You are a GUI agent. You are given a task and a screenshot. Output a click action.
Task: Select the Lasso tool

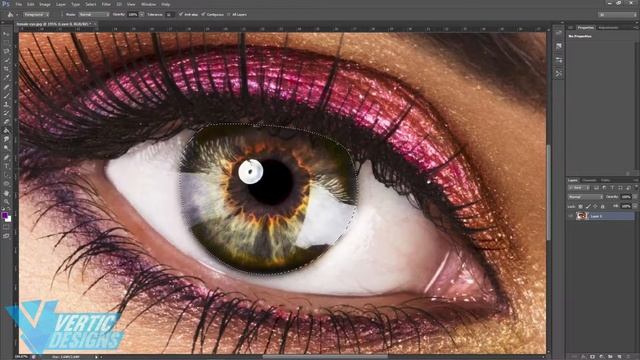6,52
